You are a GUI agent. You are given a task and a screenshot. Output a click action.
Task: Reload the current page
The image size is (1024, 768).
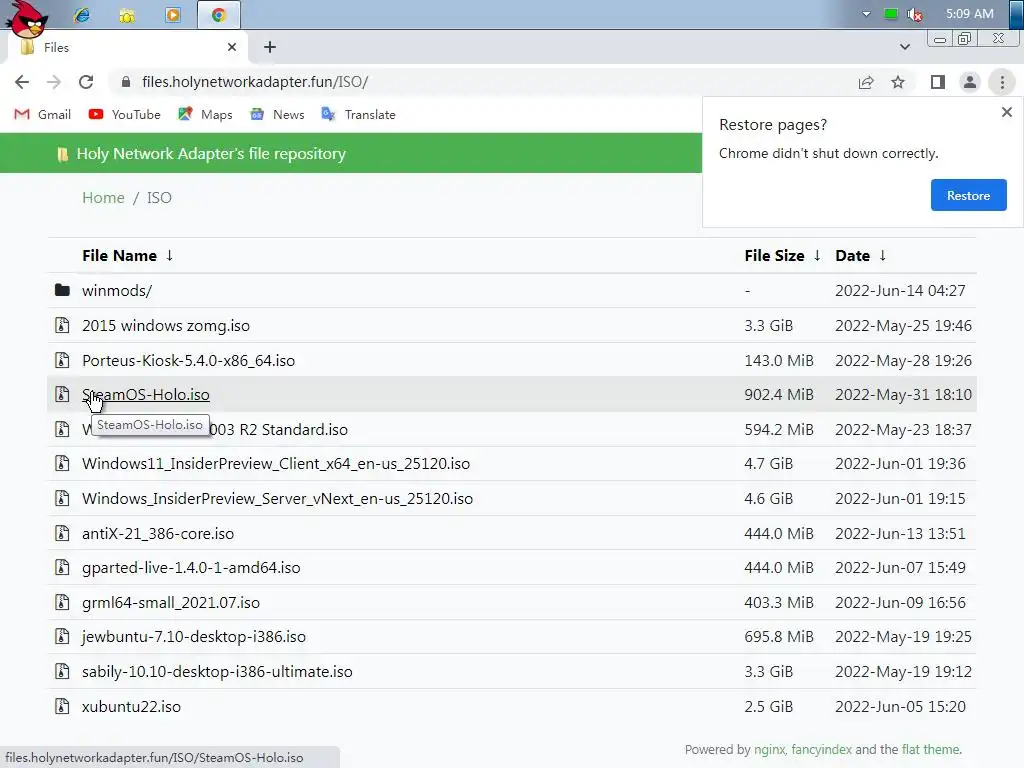point(86,82)
